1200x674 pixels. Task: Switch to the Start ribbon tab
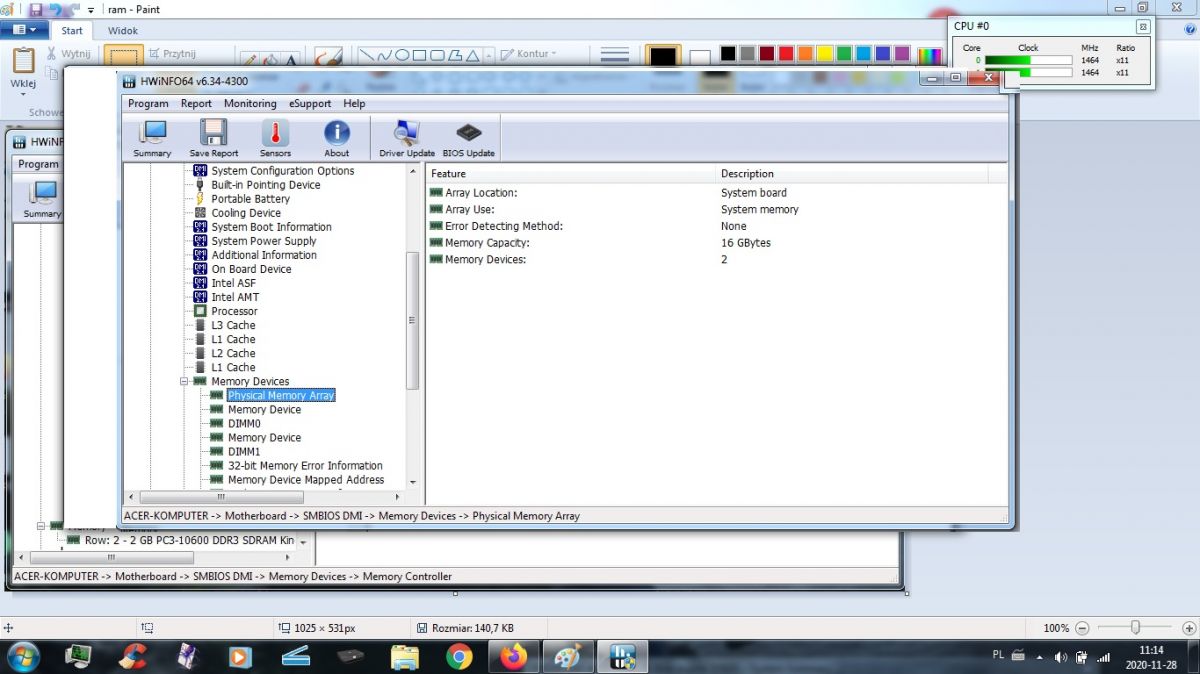72,31
